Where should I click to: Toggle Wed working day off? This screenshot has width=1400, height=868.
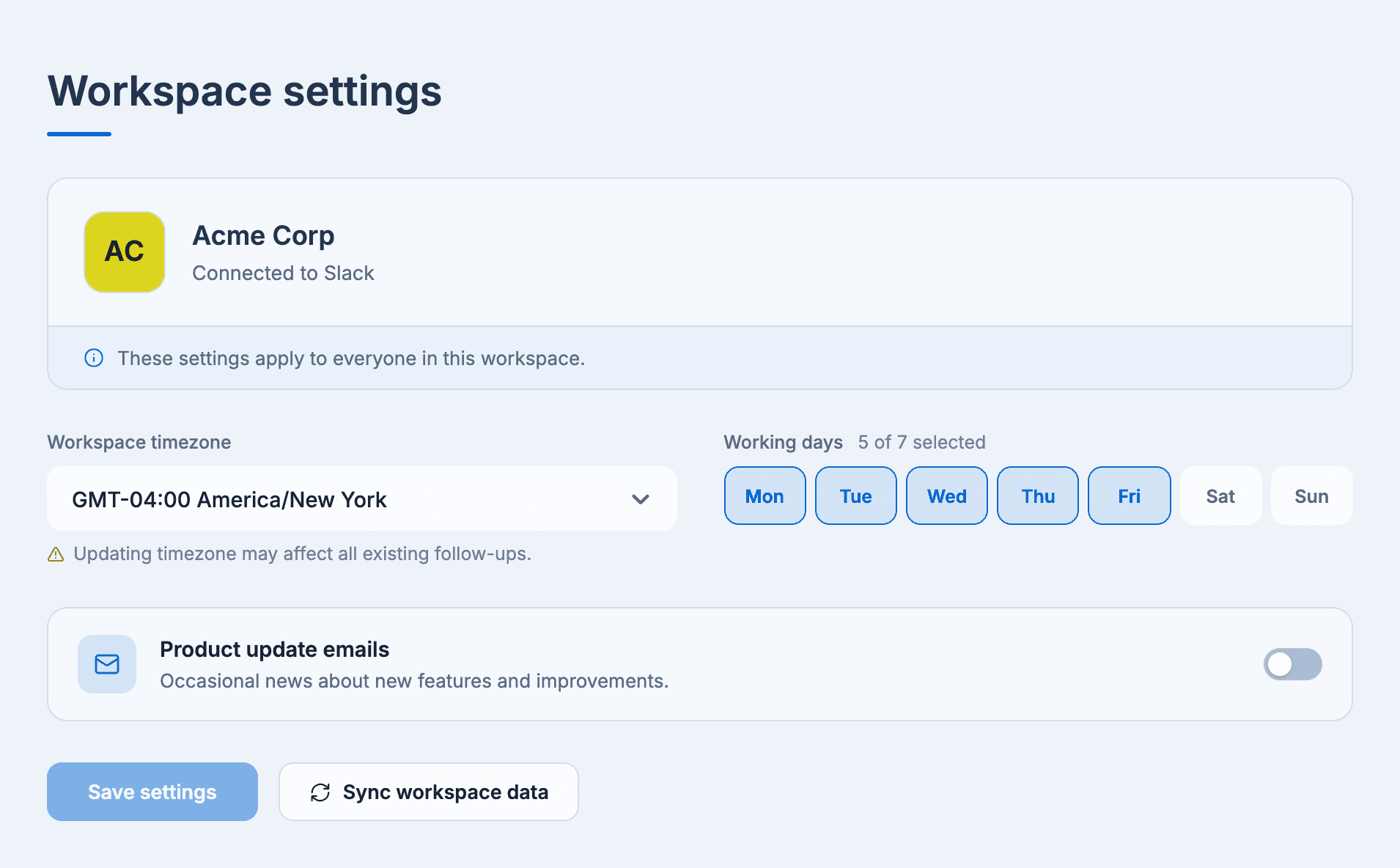(x=947, y=496)
